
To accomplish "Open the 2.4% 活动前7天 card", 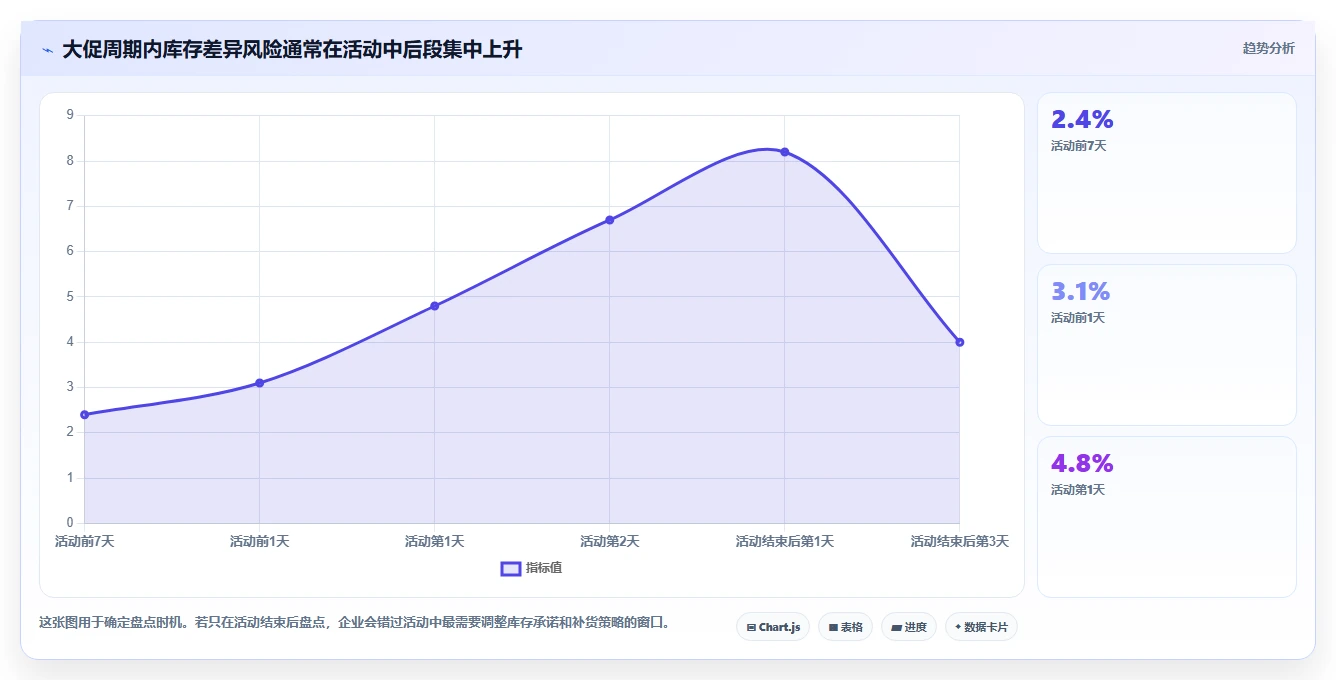I will pos(1167,173).
